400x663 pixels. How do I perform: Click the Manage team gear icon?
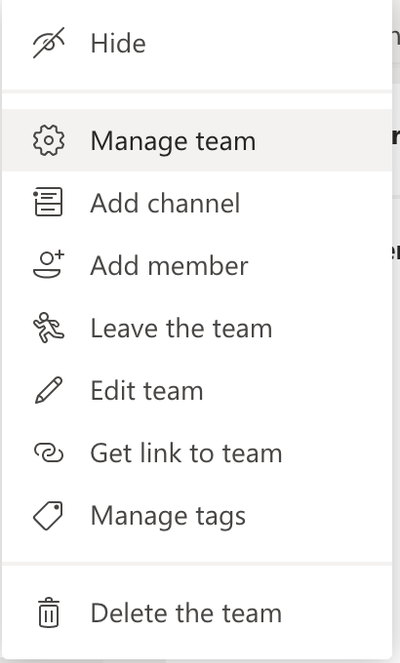tap(49, 140)
